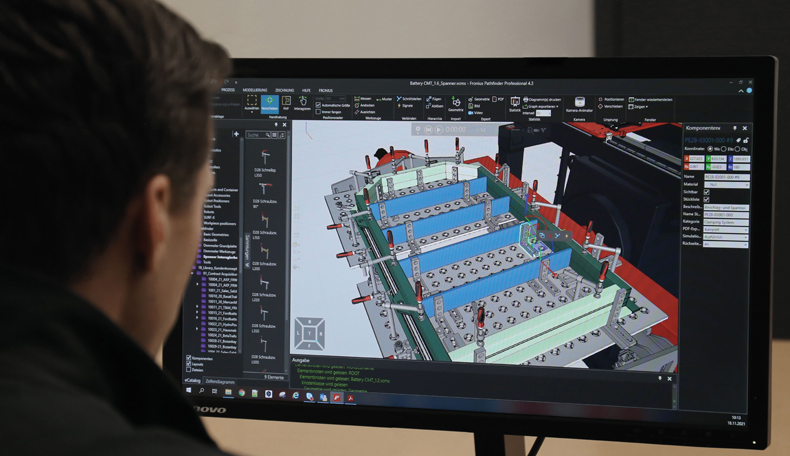The width and height of the screenshot is (790, 456).
Task: Toggle the Sichtbar checkbox
Action: 706,192
